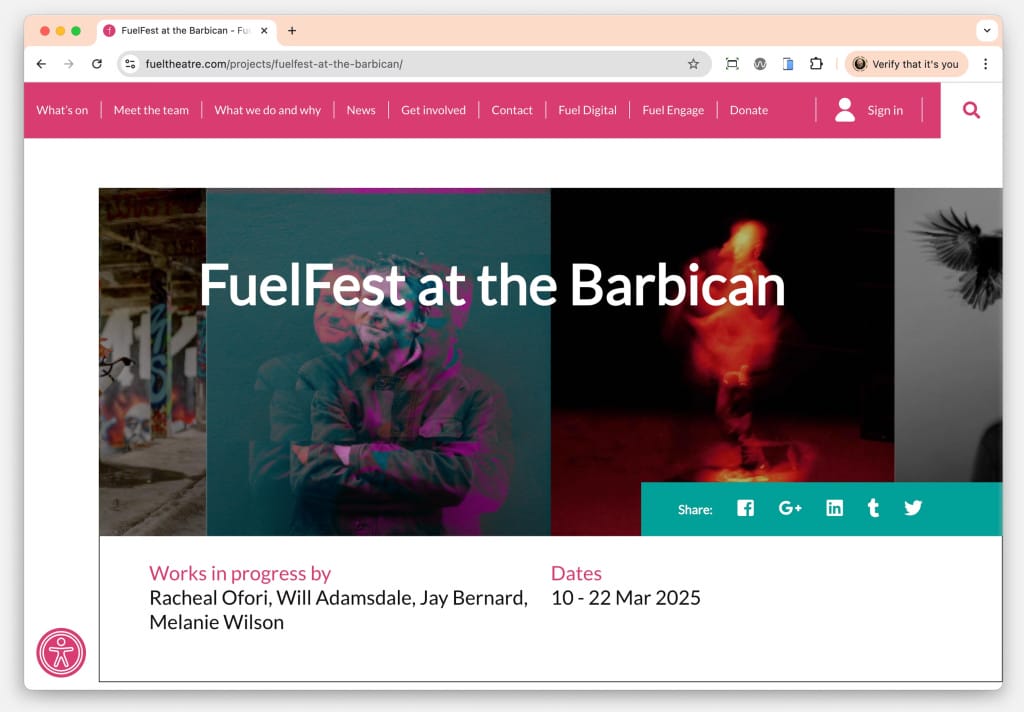Image resolution: width=1024 pixels, height=712 pixels.
Task: Open the What's on menu
Action: pyautogui.click(x=62, y=110)
